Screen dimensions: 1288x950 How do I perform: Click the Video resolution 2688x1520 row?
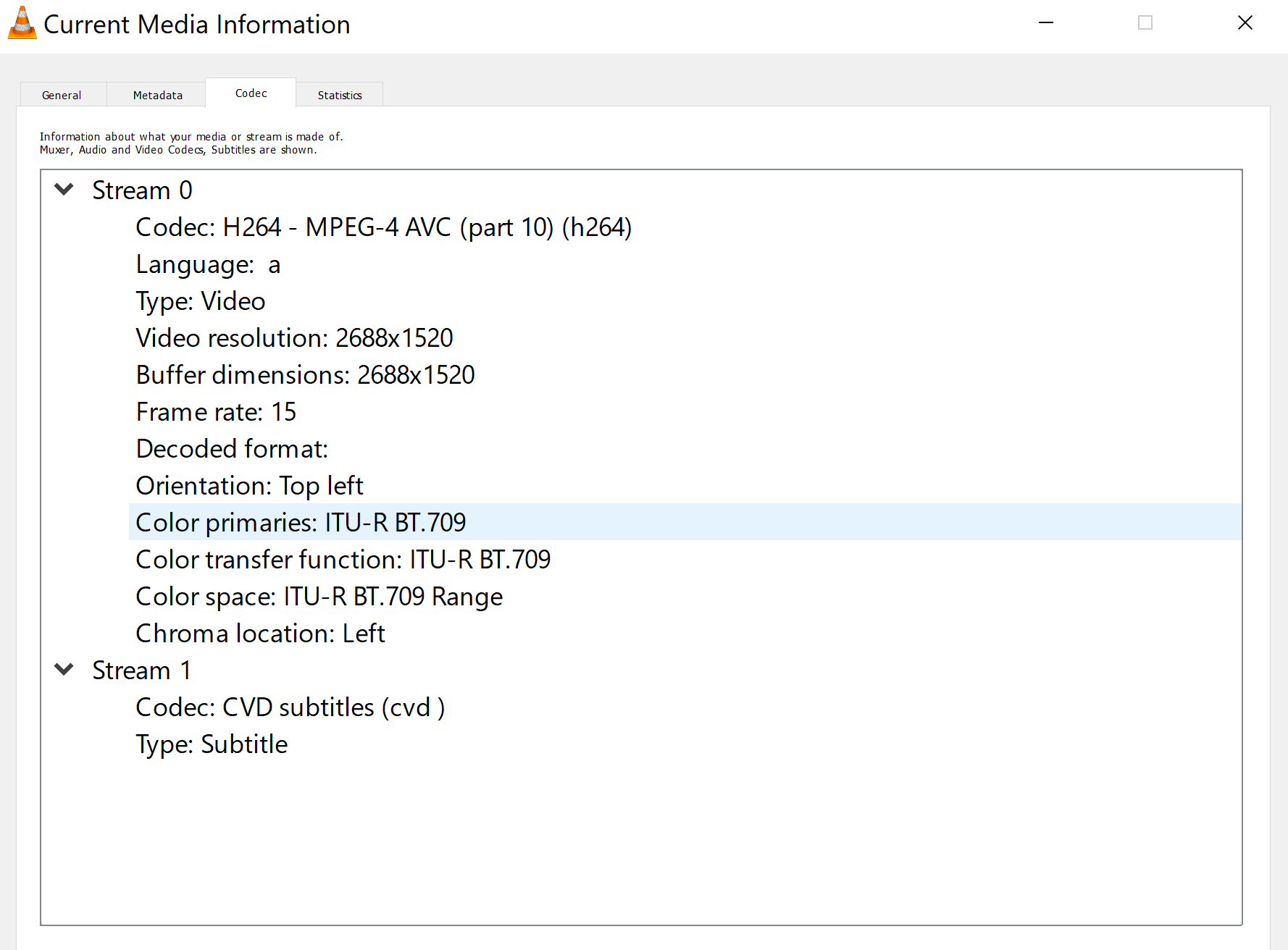tap(294, 338)
